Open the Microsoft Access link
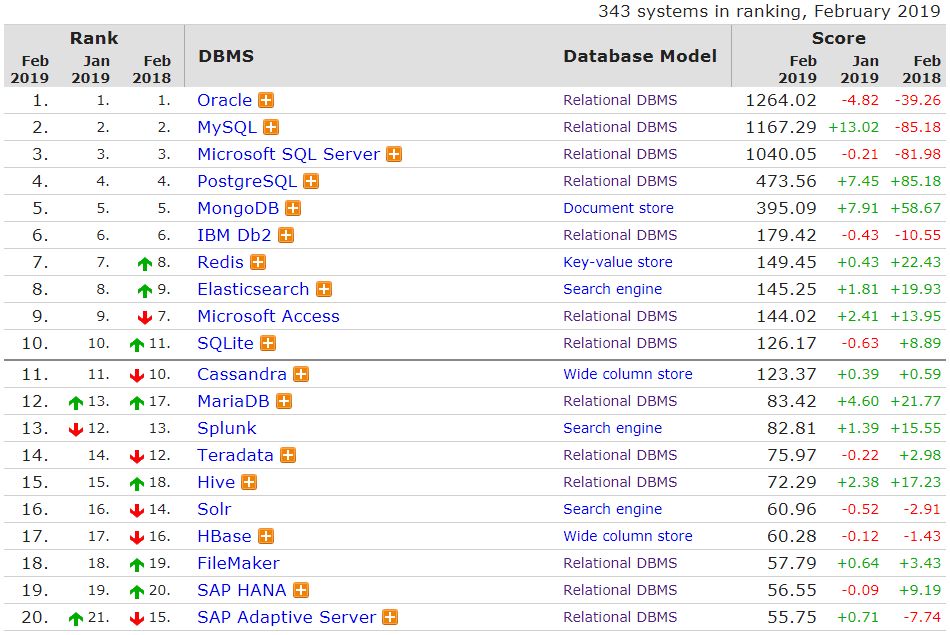 click(268, 316)
